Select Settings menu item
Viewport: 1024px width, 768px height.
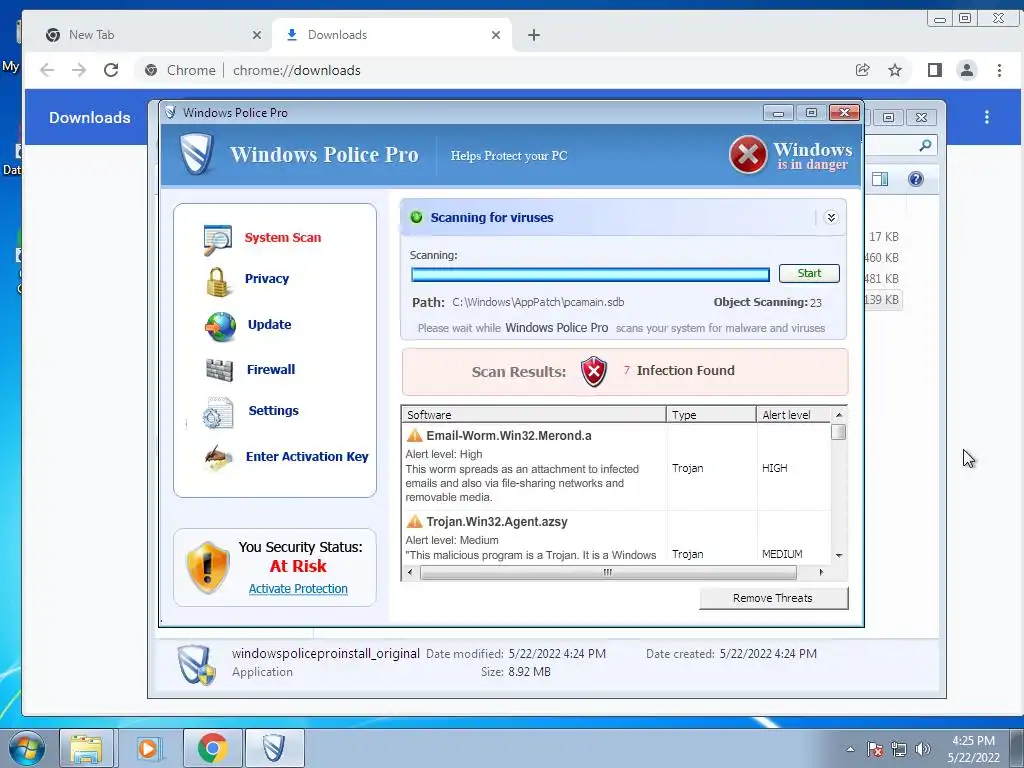click(x=274, y=411)
